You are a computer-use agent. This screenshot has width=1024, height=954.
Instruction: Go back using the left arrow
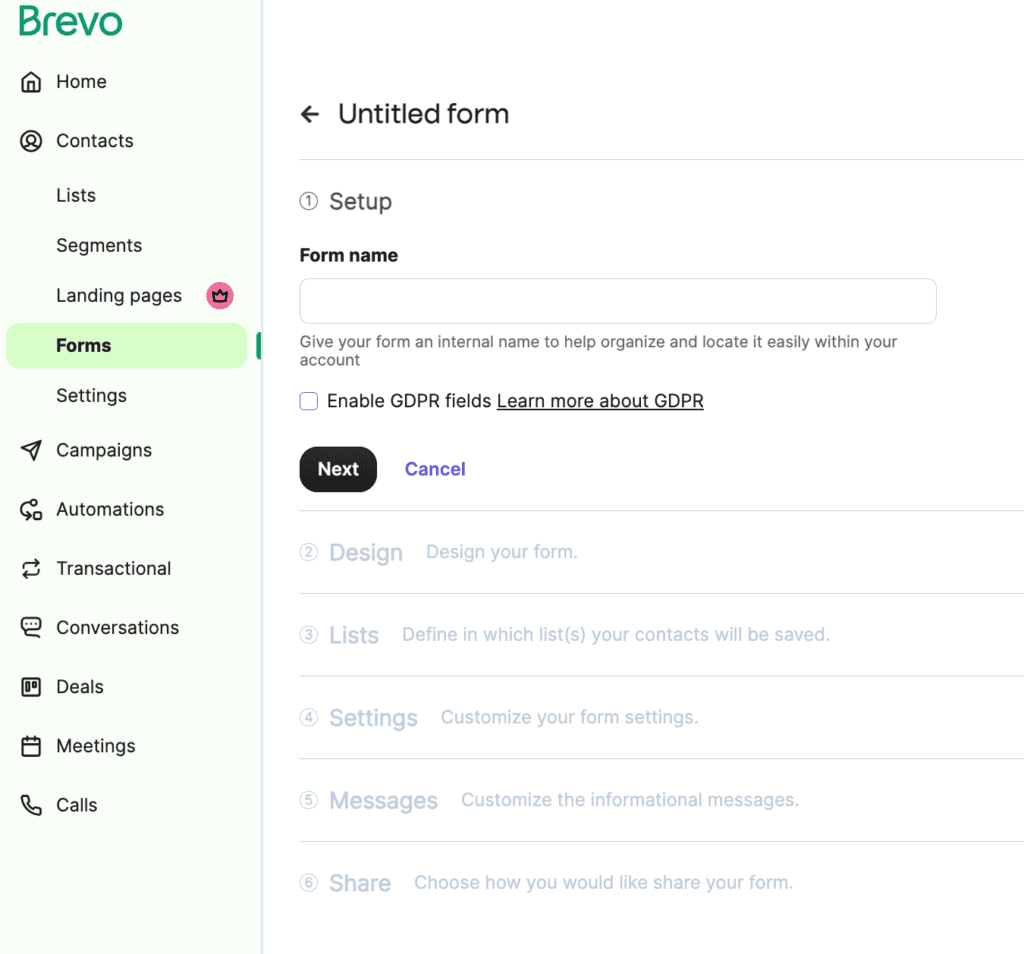point(310,114)
